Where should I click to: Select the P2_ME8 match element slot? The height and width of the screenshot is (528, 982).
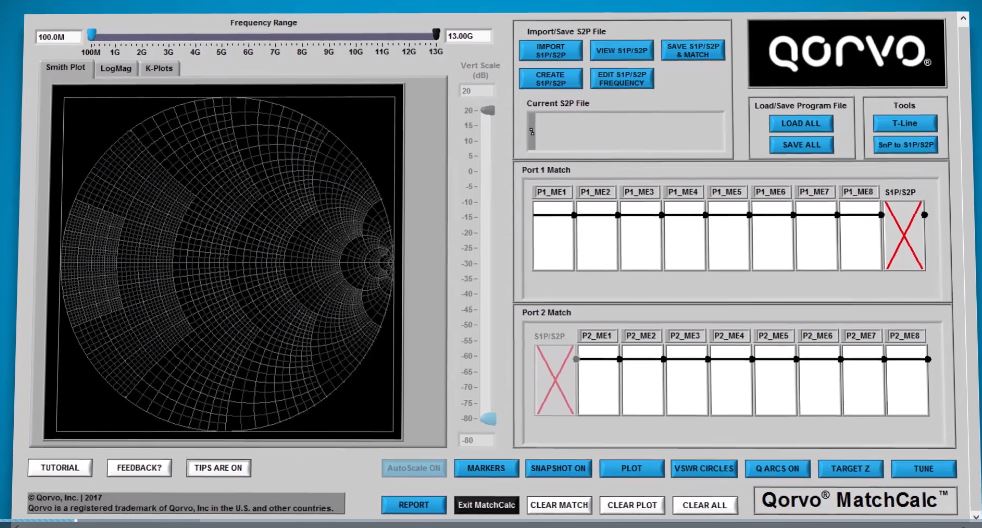tap(907, 380)
